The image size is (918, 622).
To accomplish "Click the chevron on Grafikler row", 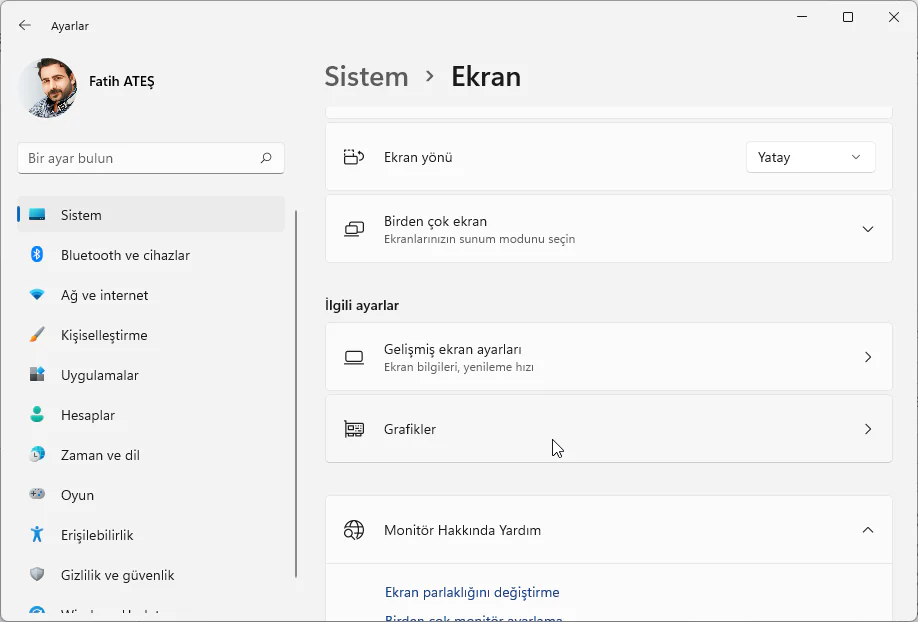I will click(868, 429).
